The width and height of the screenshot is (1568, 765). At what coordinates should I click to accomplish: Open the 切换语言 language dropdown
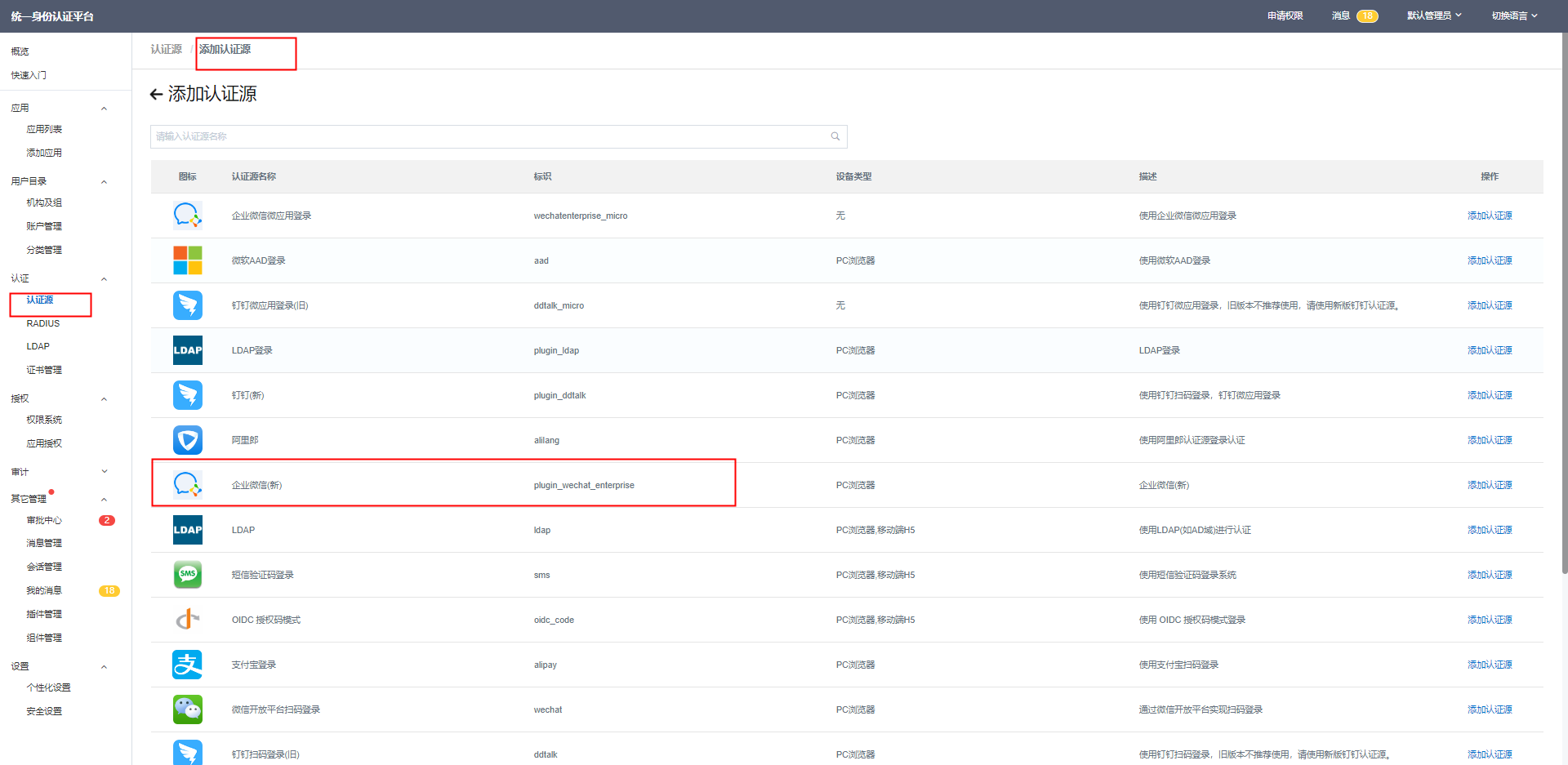pos(1514,16)
